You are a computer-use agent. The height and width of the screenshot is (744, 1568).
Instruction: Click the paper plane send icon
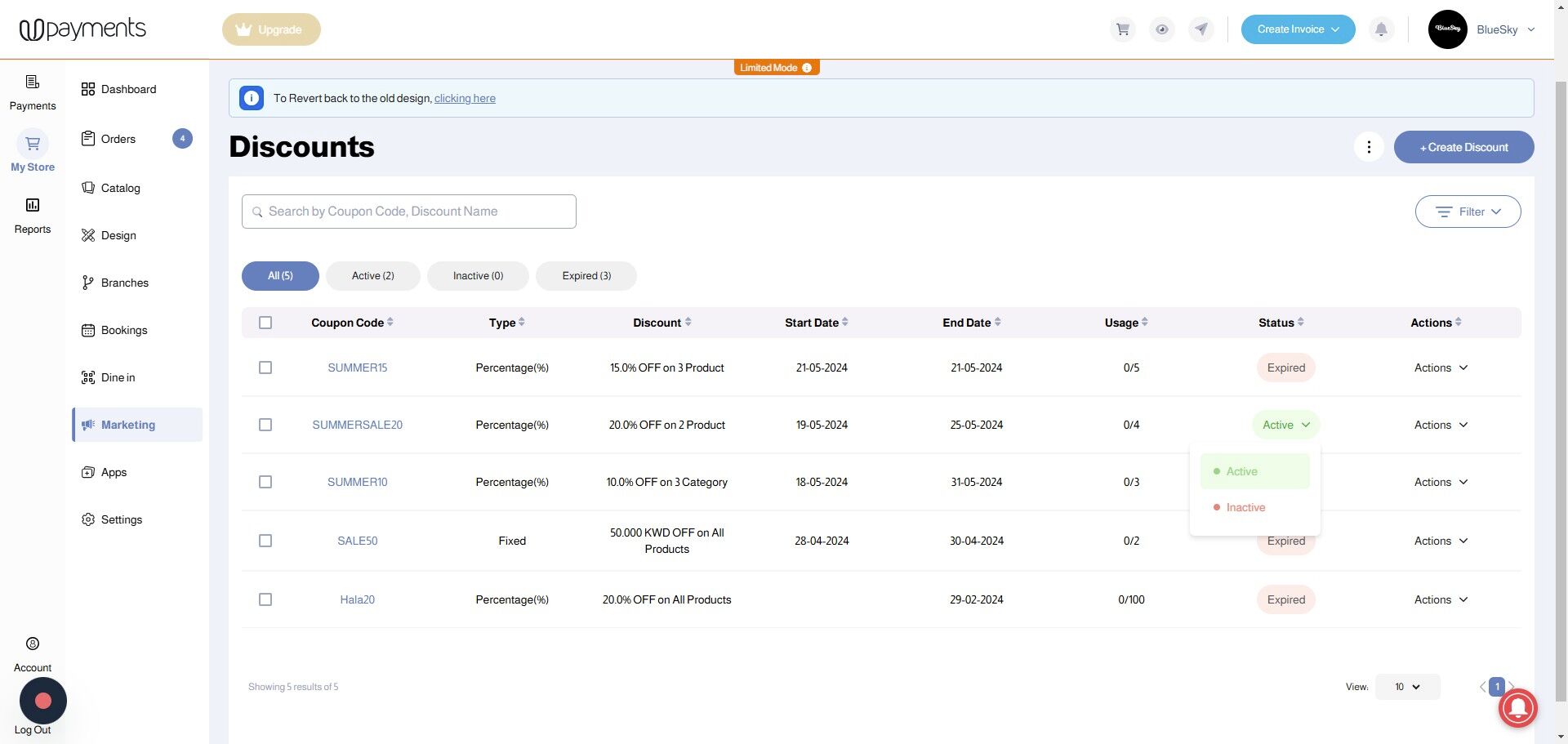click(x=1201, y=29)
